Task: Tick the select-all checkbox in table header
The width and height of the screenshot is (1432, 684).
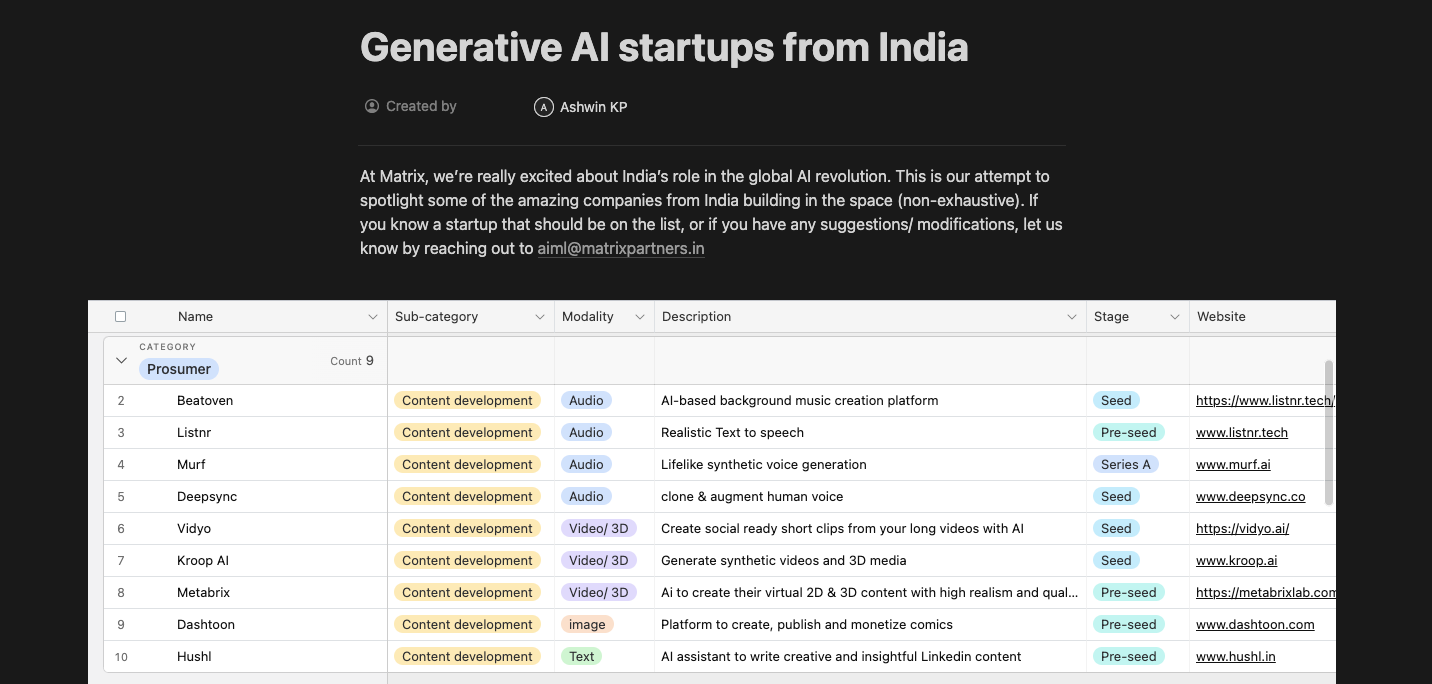Action: point(121,316)
